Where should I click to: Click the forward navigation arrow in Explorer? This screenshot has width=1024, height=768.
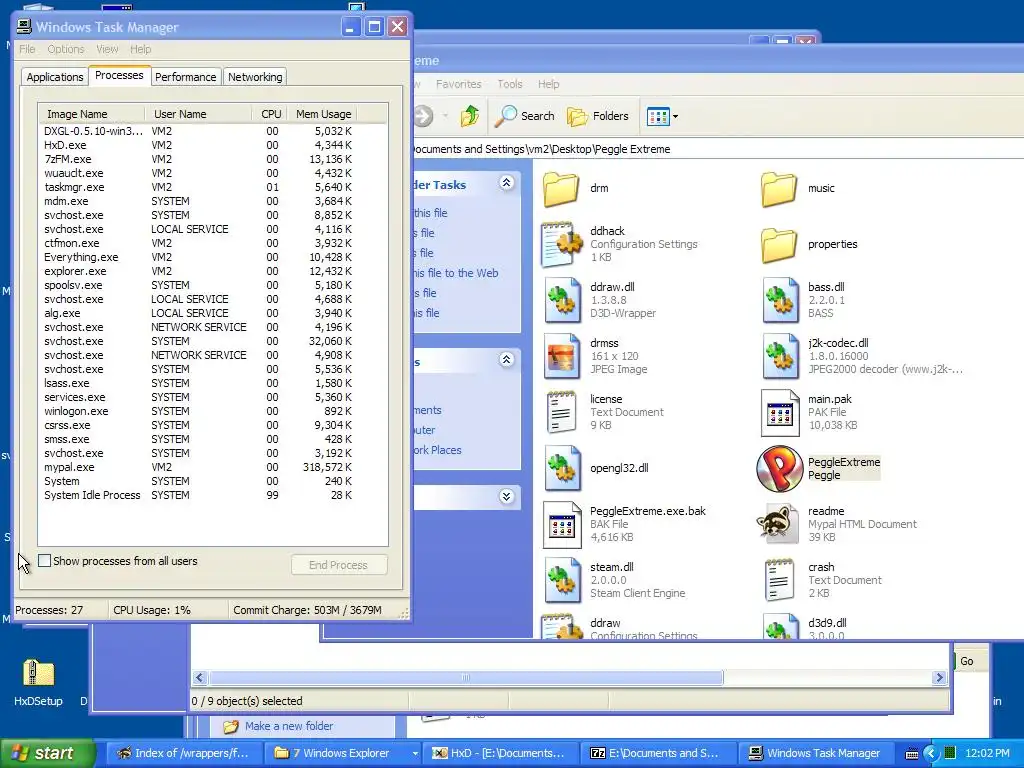click(x=424, y=116)
